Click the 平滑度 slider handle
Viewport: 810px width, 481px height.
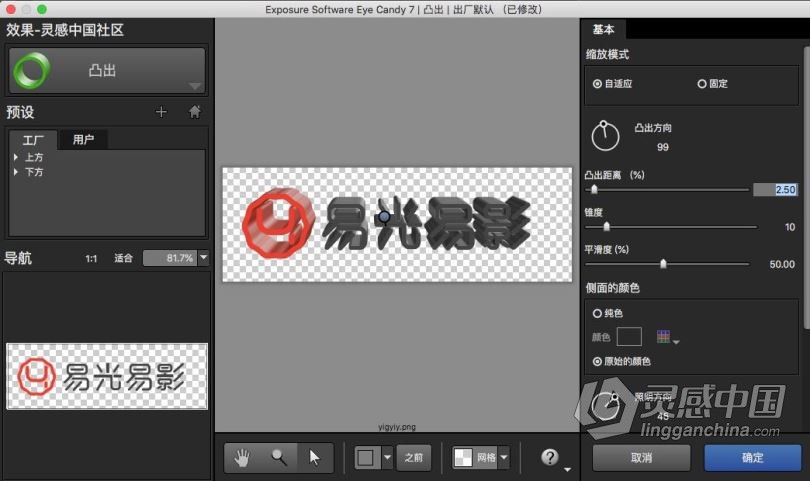tap(663, 264)
